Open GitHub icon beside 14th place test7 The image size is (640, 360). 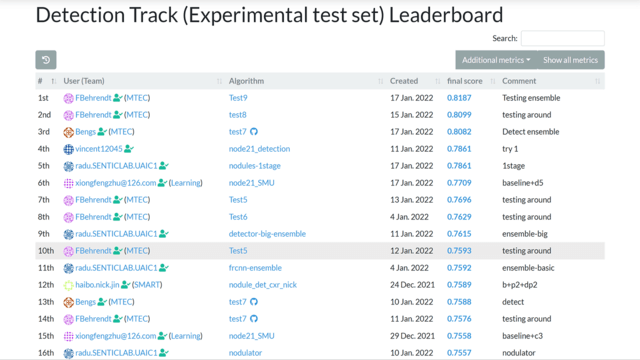tap(254, 319)
